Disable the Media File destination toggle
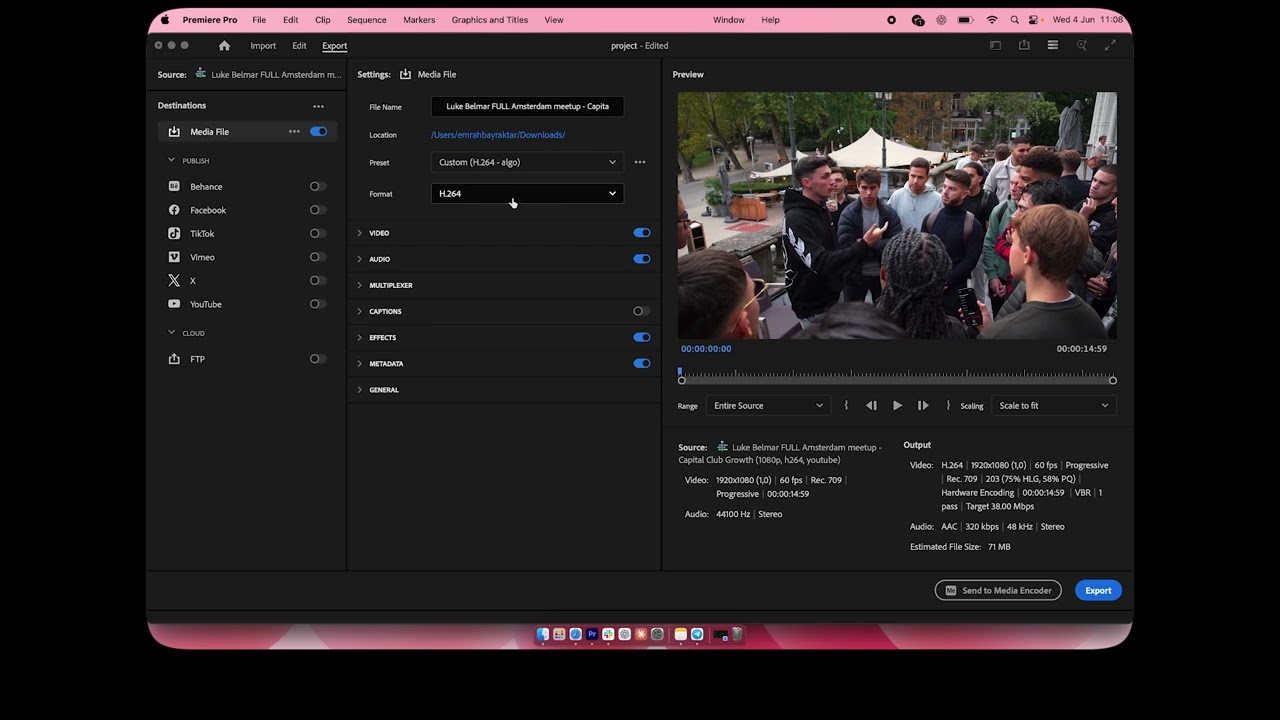Viewport: 1280px width, 720px height. [318, 132]
